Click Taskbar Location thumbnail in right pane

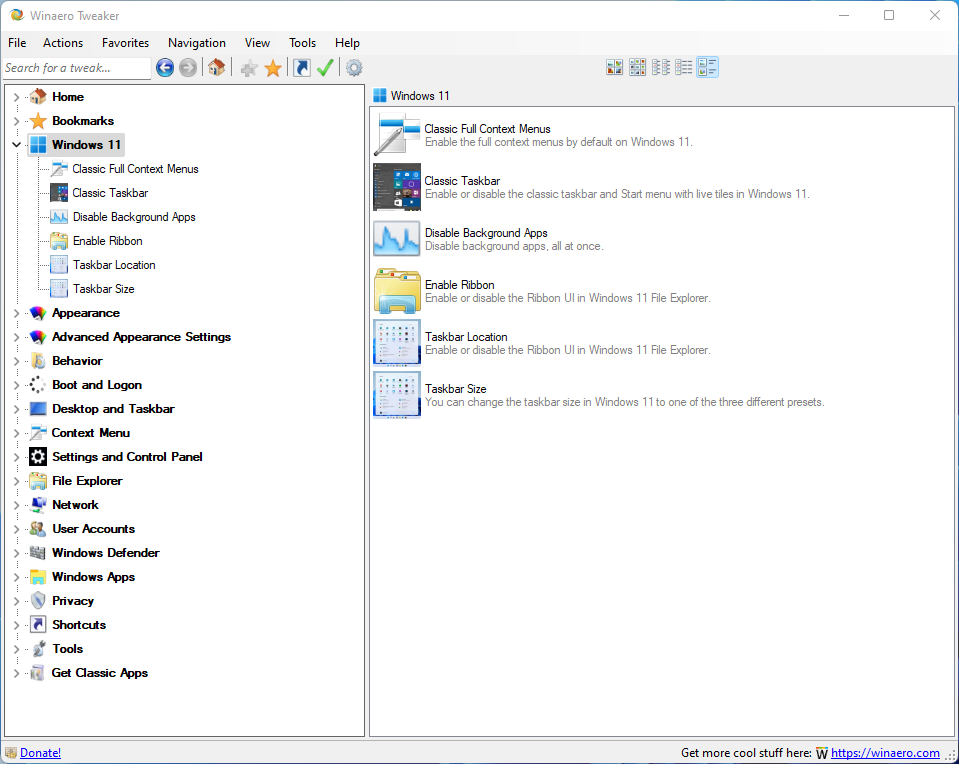coord(397,343)
